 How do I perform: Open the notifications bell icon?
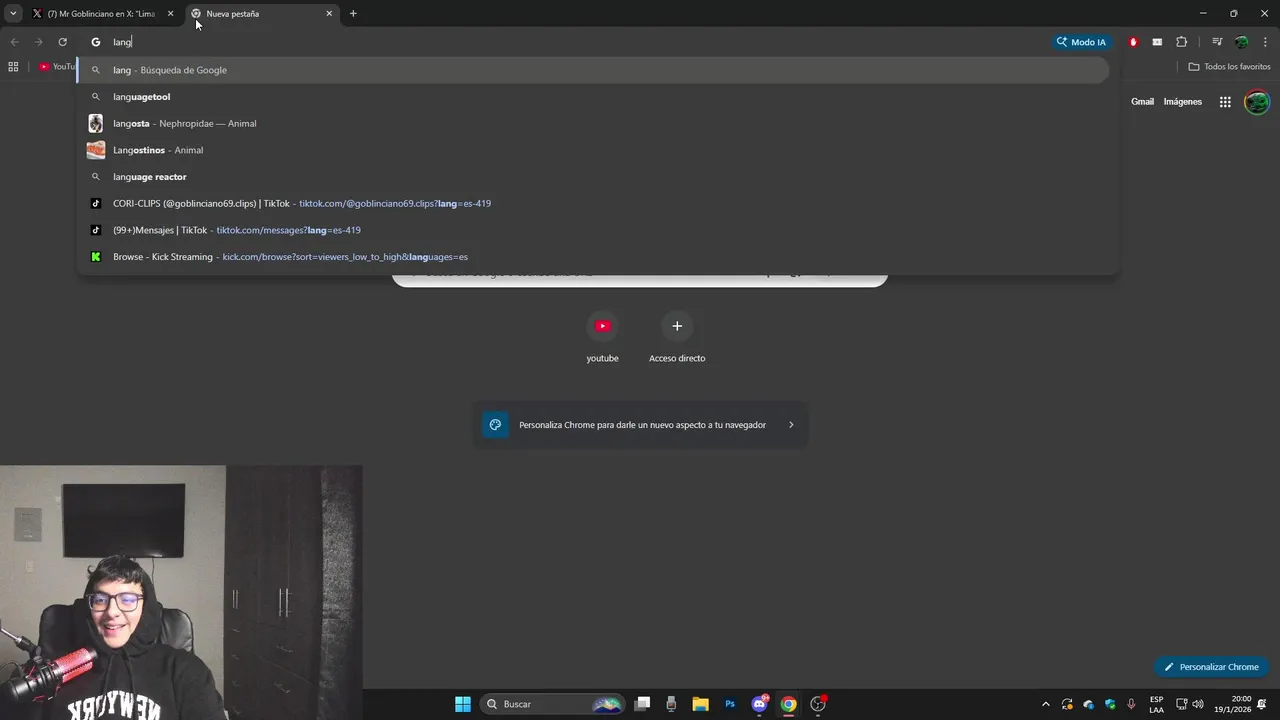(x=1262, y=704)
